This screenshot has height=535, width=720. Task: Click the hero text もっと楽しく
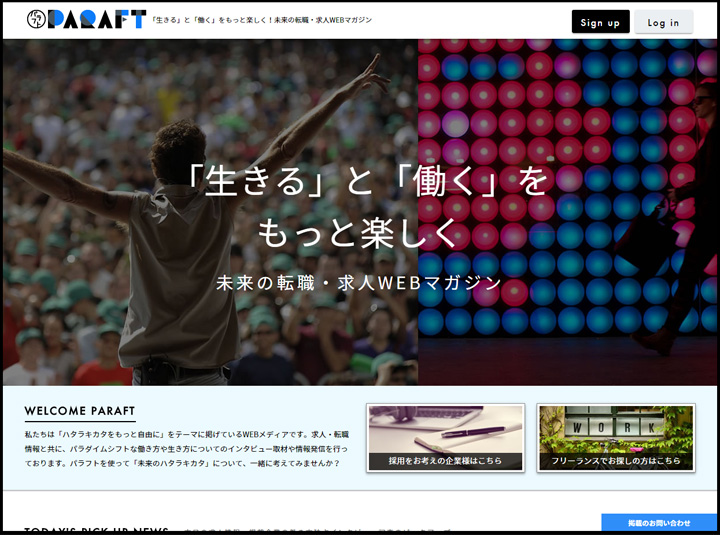pos(357,233)
